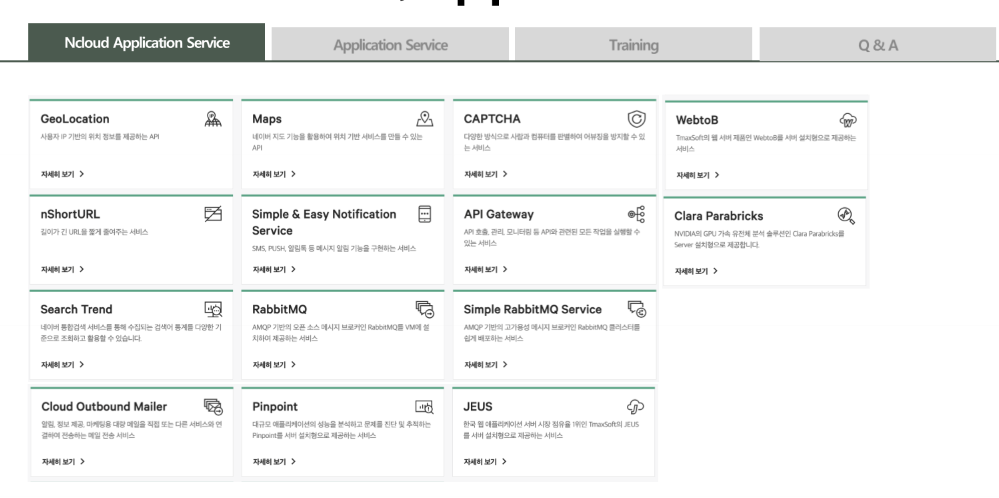Open 자세히 보기 link under Clara Parabricks

(x=696, y=271)
